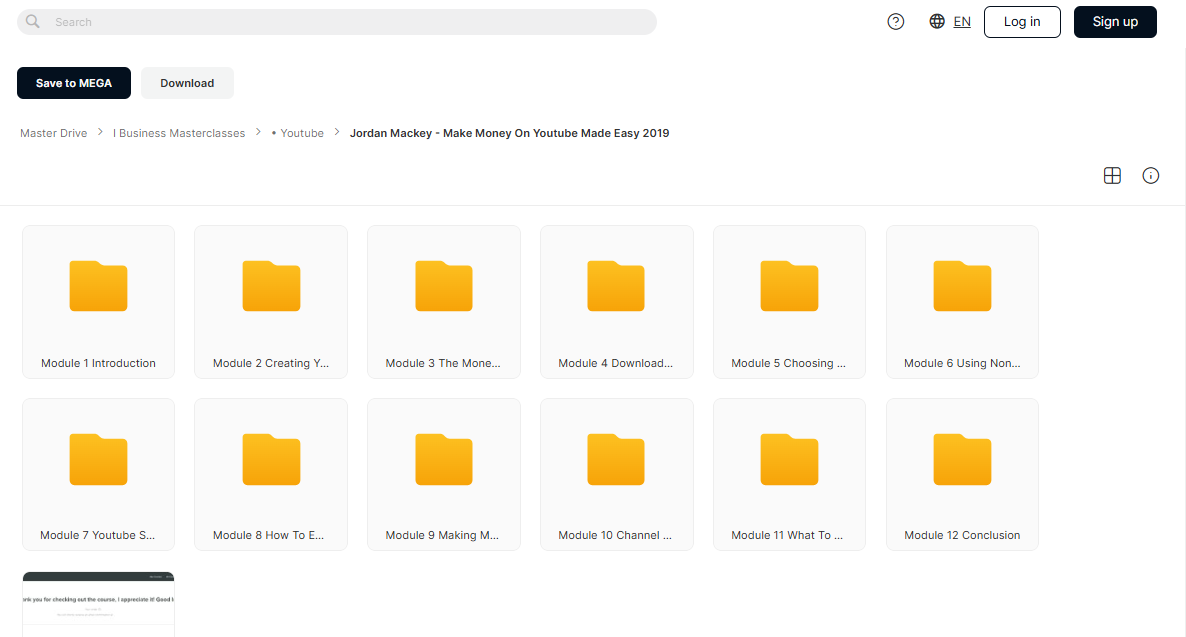Select the 'Module 10 Channel ...' label
Viewport: 1186px width, 637px height.
615,535
